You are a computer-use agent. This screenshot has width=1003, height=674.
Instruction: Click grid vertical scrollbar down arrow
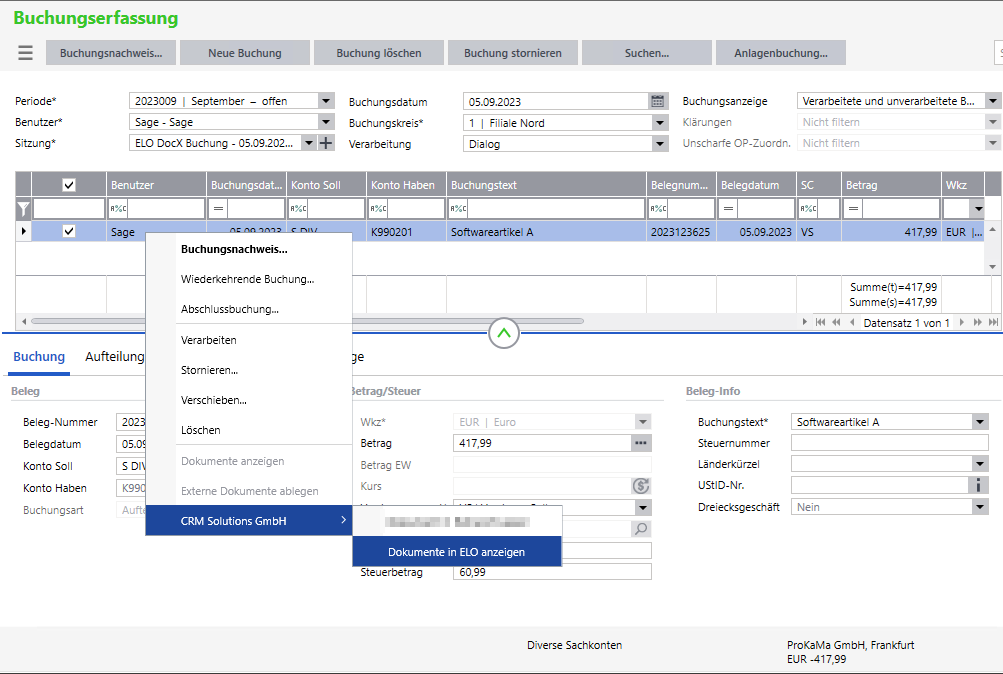pyautogui.click(x=992, y=267)
